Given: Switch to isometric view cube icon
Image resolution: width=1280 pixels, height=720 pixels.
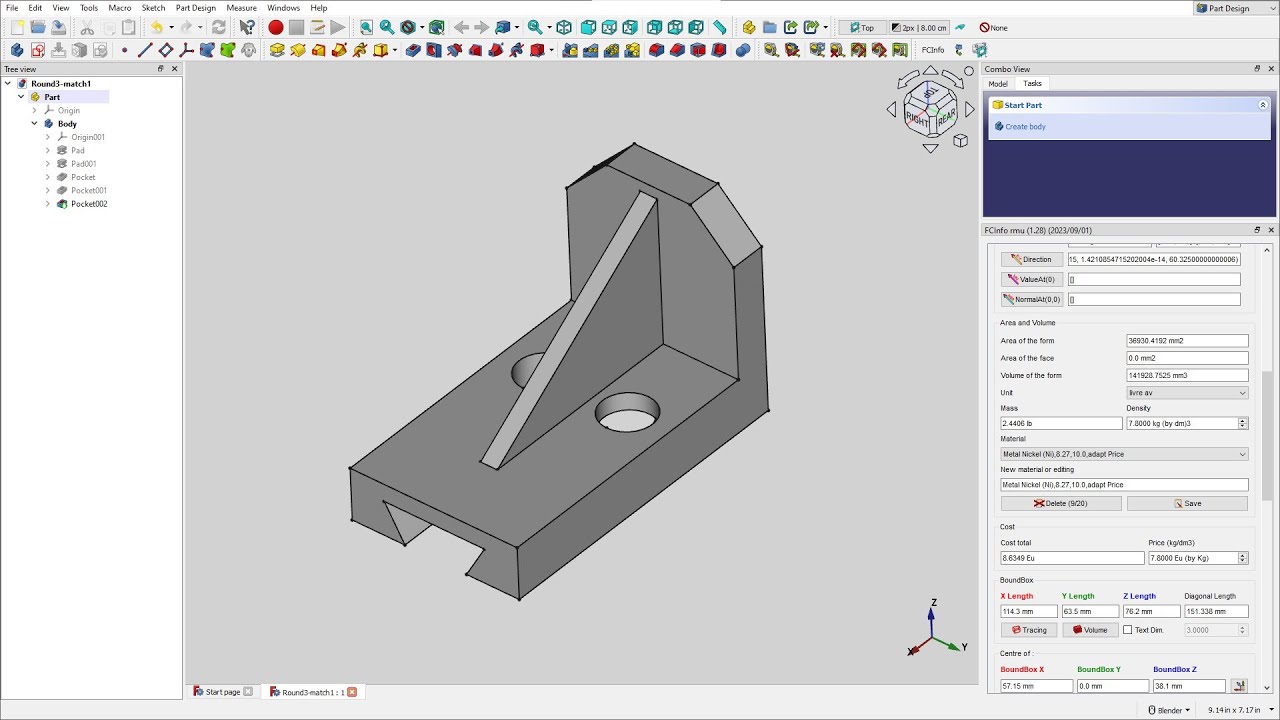Looking at the screenshot, I should coord(564,28).
